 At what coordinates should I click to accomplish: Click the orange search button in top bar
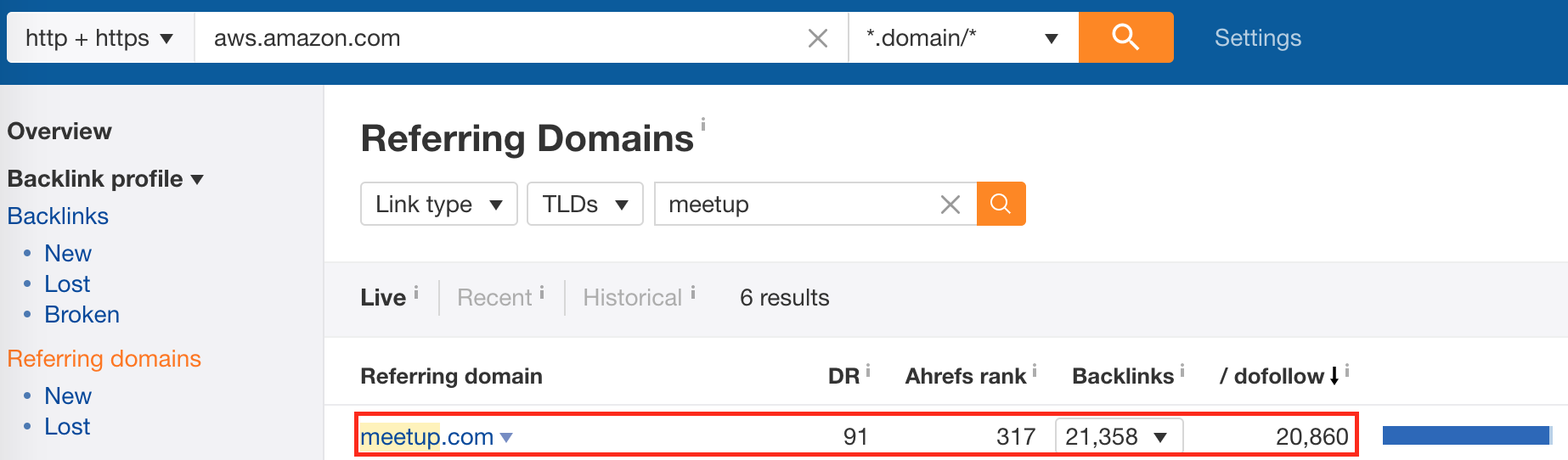(1125, 37)
